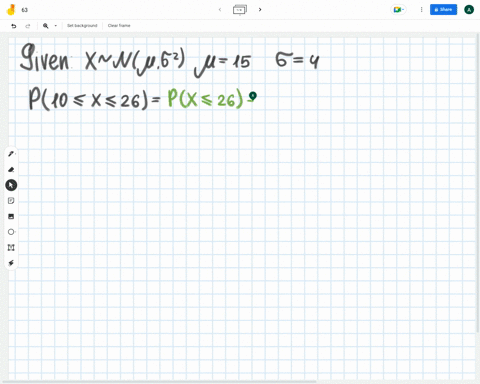
Task: Go to the next frame
Action: coord(260,10)
